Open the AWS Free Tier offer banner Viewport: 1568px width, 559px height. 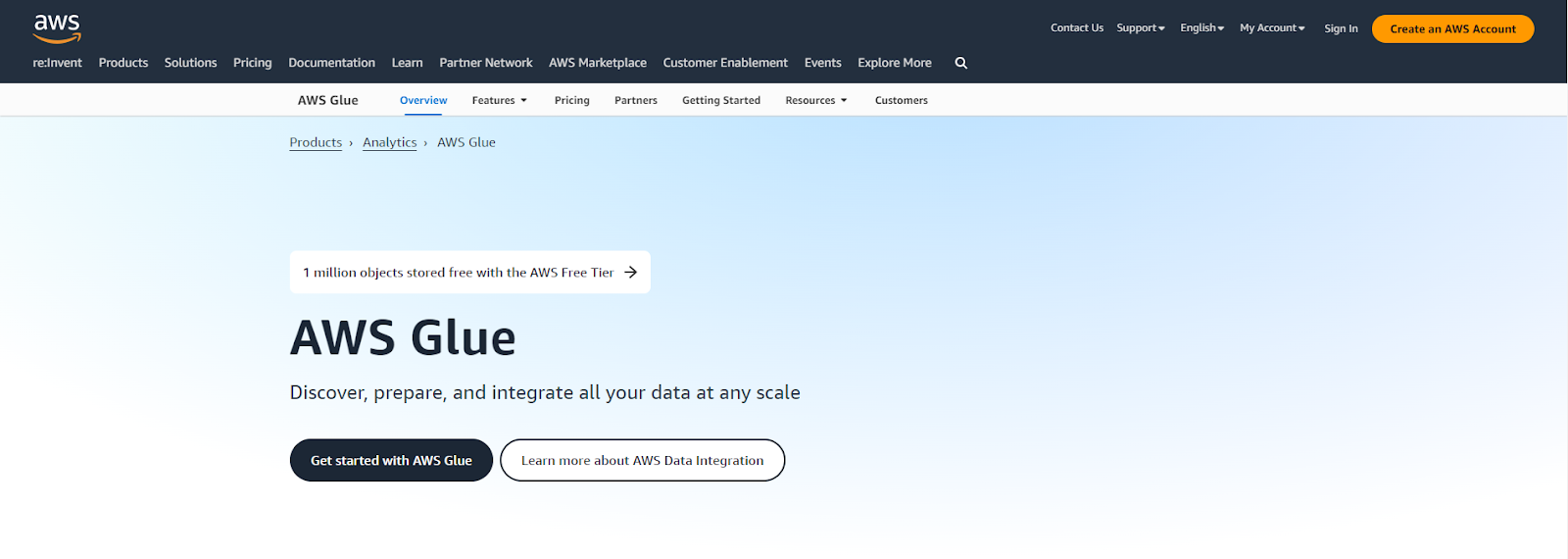point(470,273)
